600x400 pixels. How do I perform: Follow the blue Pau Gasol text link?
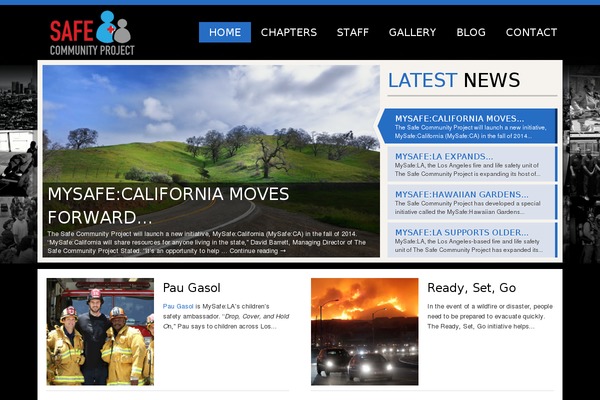coord(178,306)
